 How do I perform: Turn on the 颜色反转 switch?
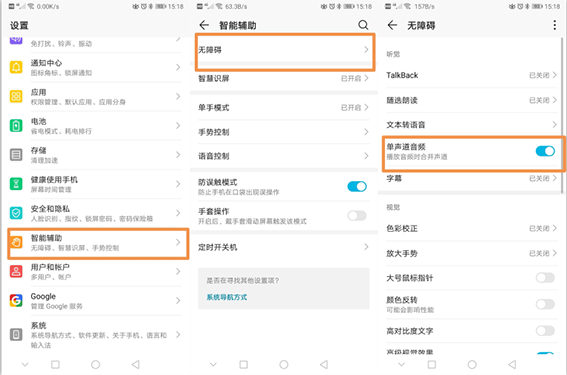point(545,304)
